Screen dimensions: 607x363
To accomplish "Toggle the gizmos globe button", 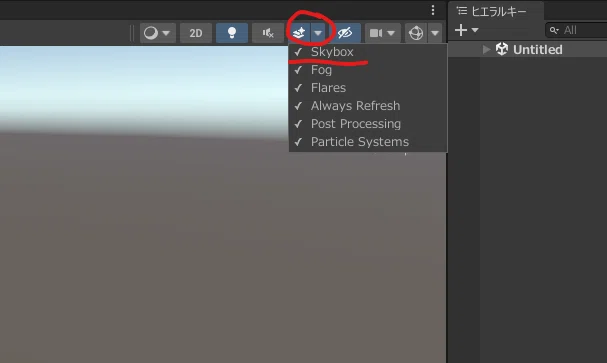I will point(416,33).
